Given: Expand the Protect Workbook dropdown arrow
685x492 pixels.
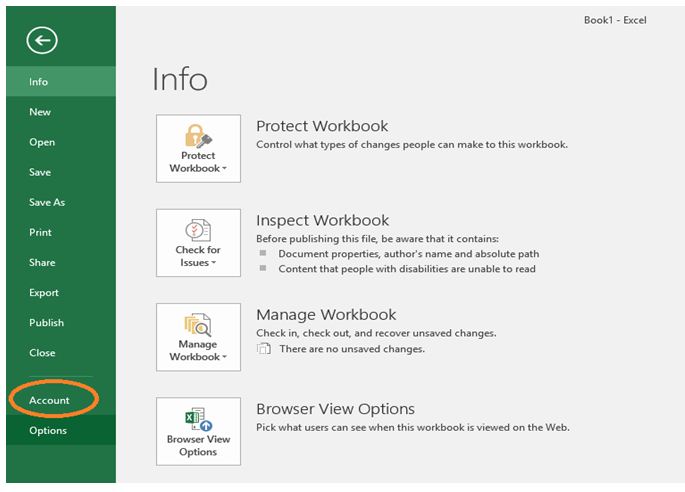Looking at the screenshot, I should pos(225,169).
